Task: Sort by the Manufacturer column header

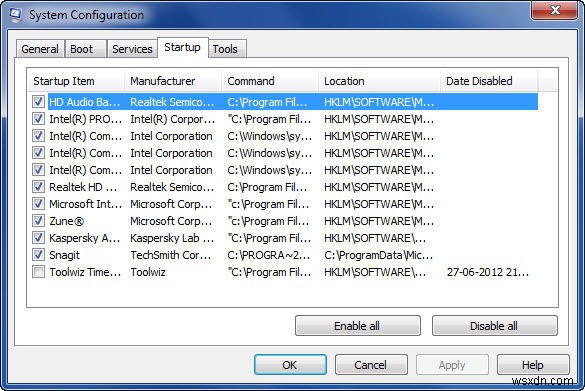Action: [x=173, y=81]
